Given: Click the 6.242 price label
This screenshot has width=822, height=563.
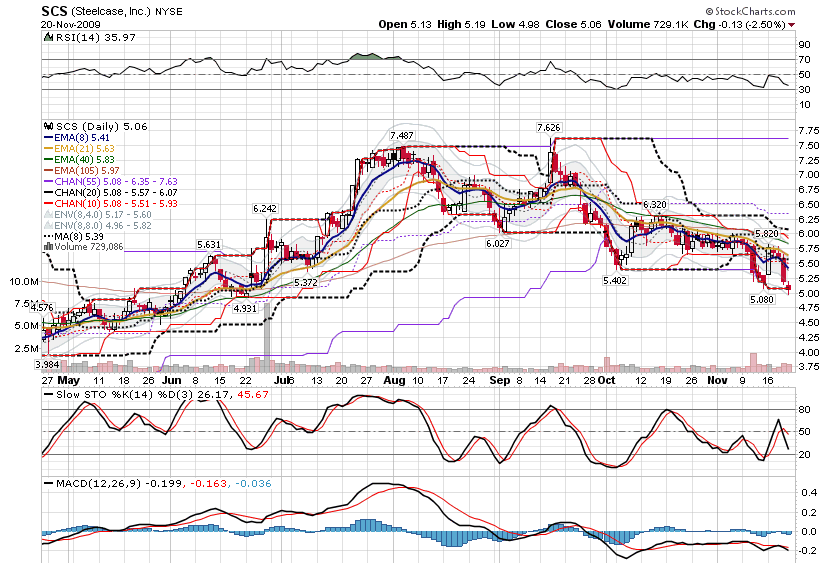Looking at the screenshot, I should [265, 209].
